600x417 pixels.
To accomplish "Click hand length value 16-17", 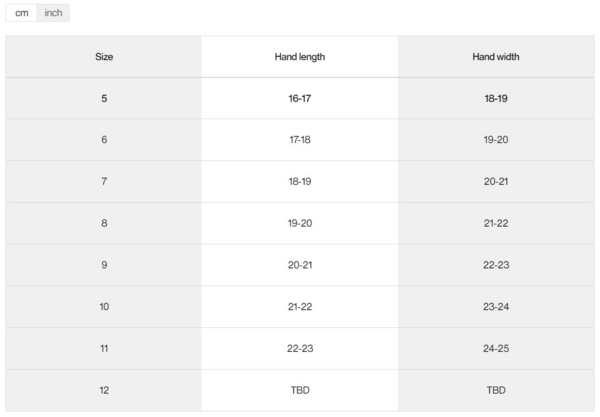I will tap(300, 98).
